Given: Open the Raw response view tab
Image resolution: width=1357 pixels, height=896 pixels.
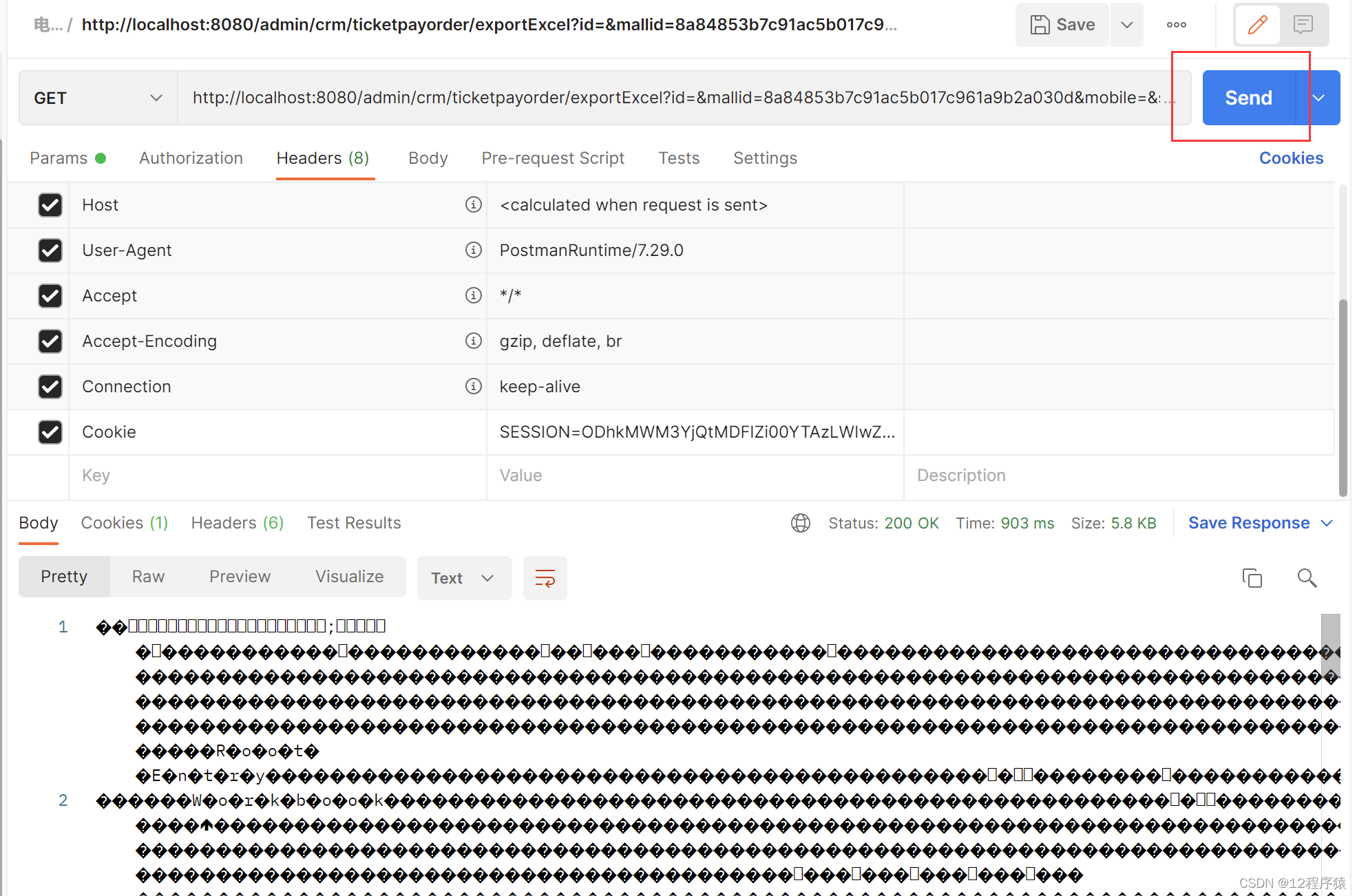Looking at the screenshot, I should click(x=148, y=577).
